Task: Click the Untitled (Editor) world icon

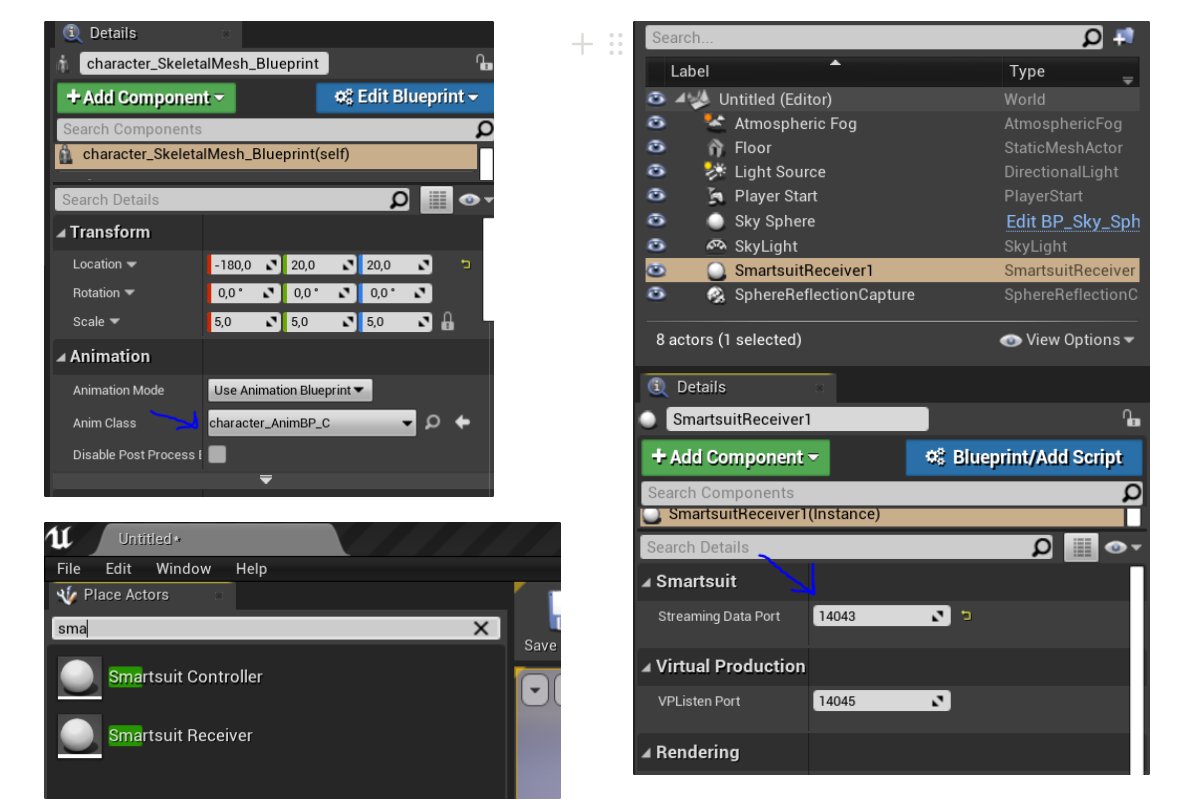Action: tap(699, 99)
